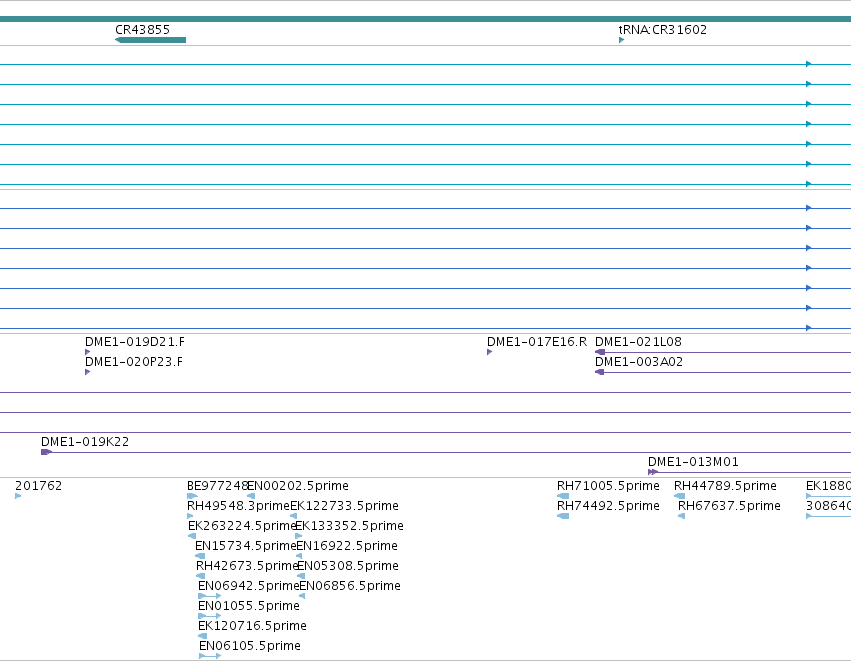Screen dimensions: 851x661
Task: Click the EN00202.5prime label
Action: [298, 485]
